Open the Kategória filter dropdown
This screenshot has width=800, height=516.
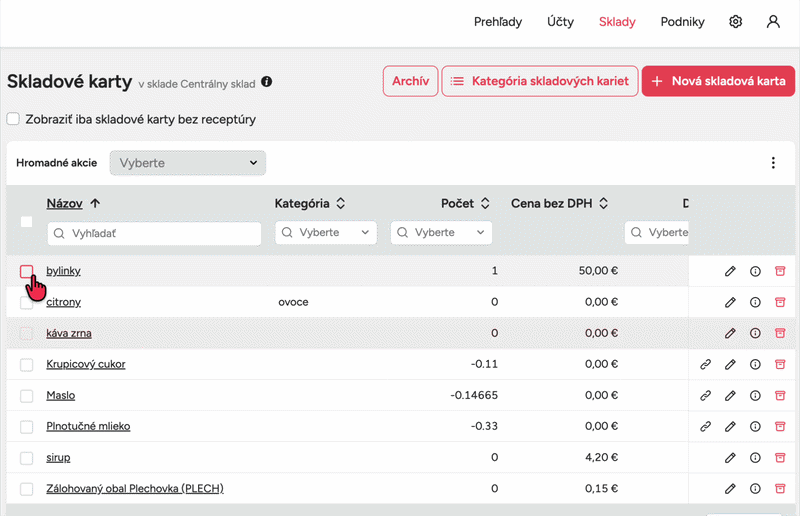point(326,232)
